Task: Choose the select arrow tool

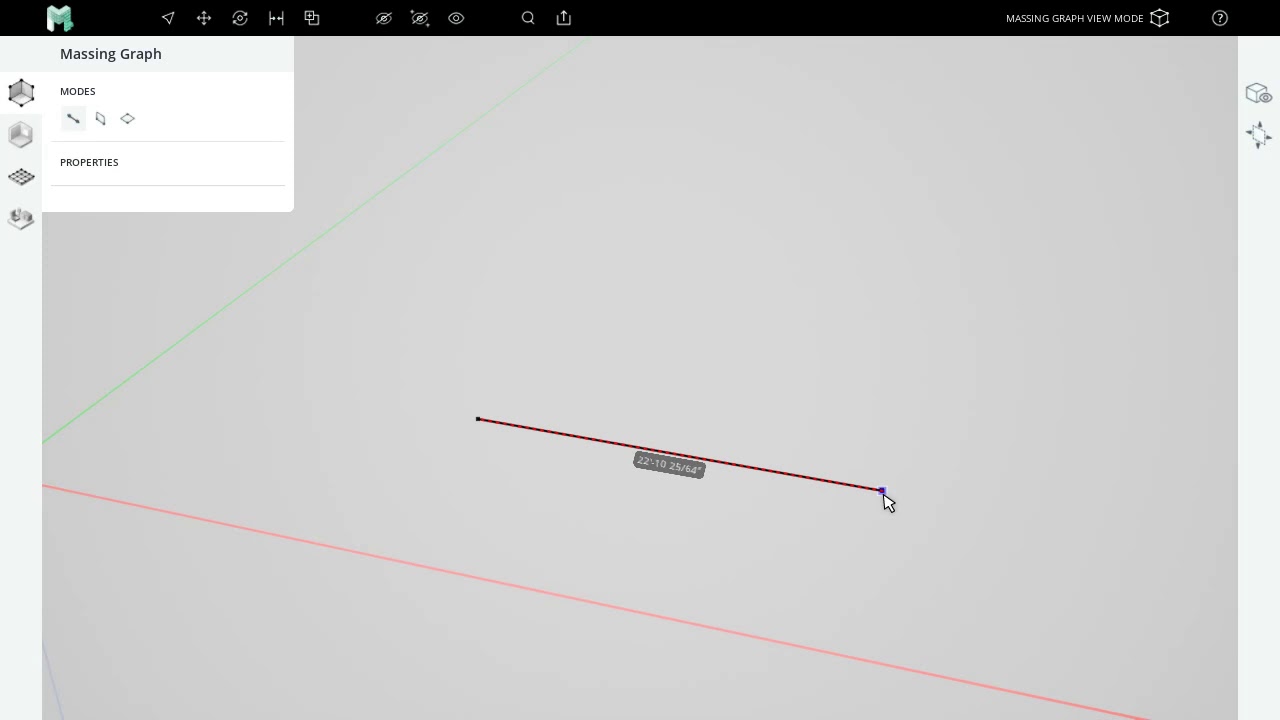Action: coord(168,18)
